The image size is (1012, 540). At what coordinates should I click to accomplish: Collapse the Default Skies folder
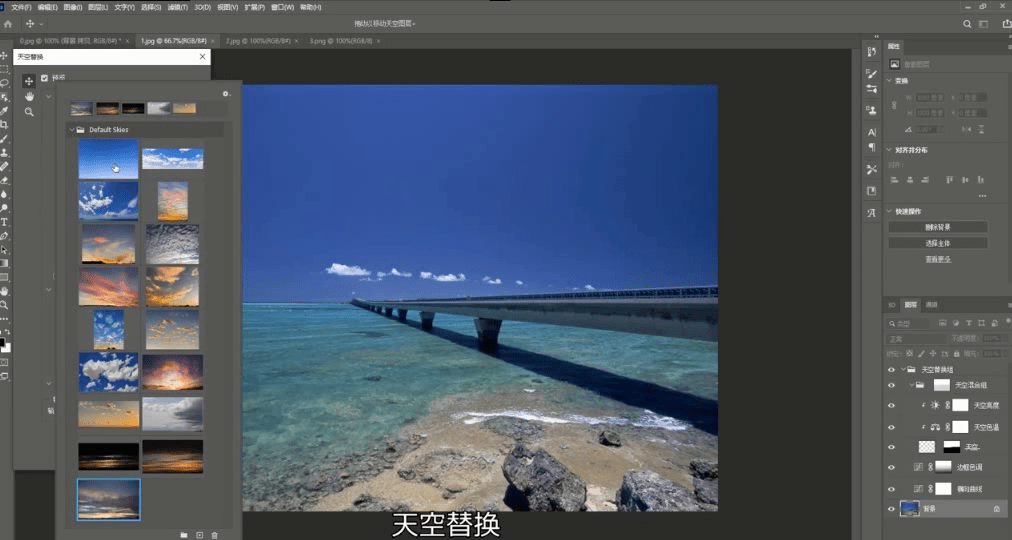72,130
